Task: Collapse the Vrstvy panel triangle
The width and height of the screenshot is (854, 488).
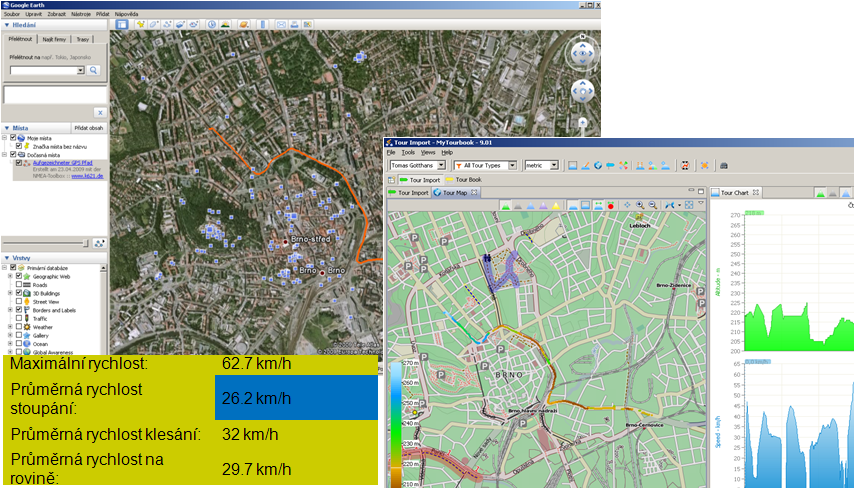Action: pos(7,258)
